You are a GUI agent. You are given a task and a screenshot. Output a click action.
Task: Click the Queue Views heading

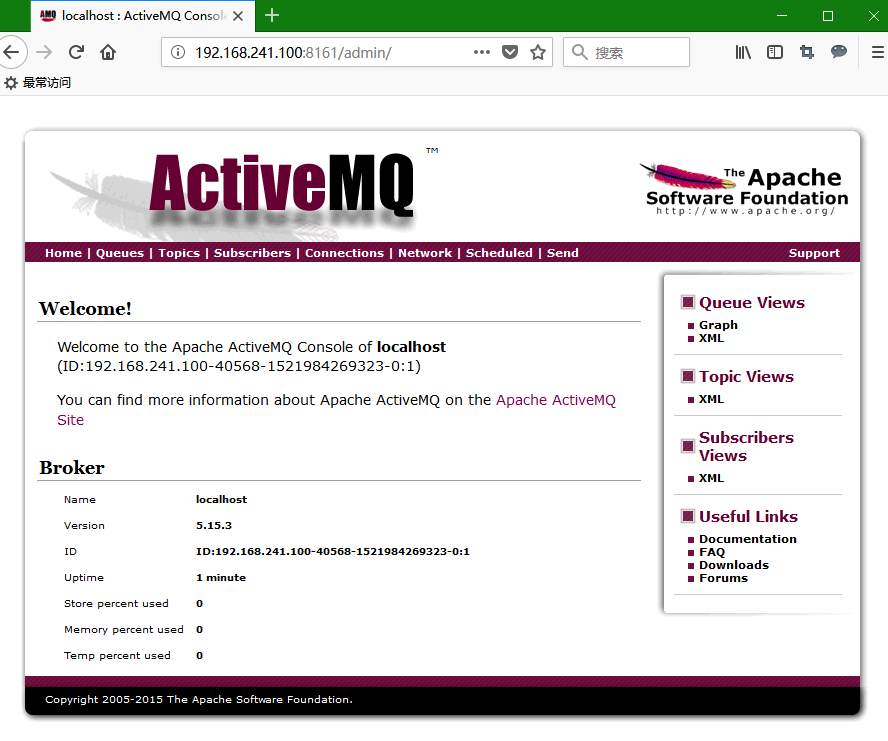pyautogui.click(x=752, y=303)
